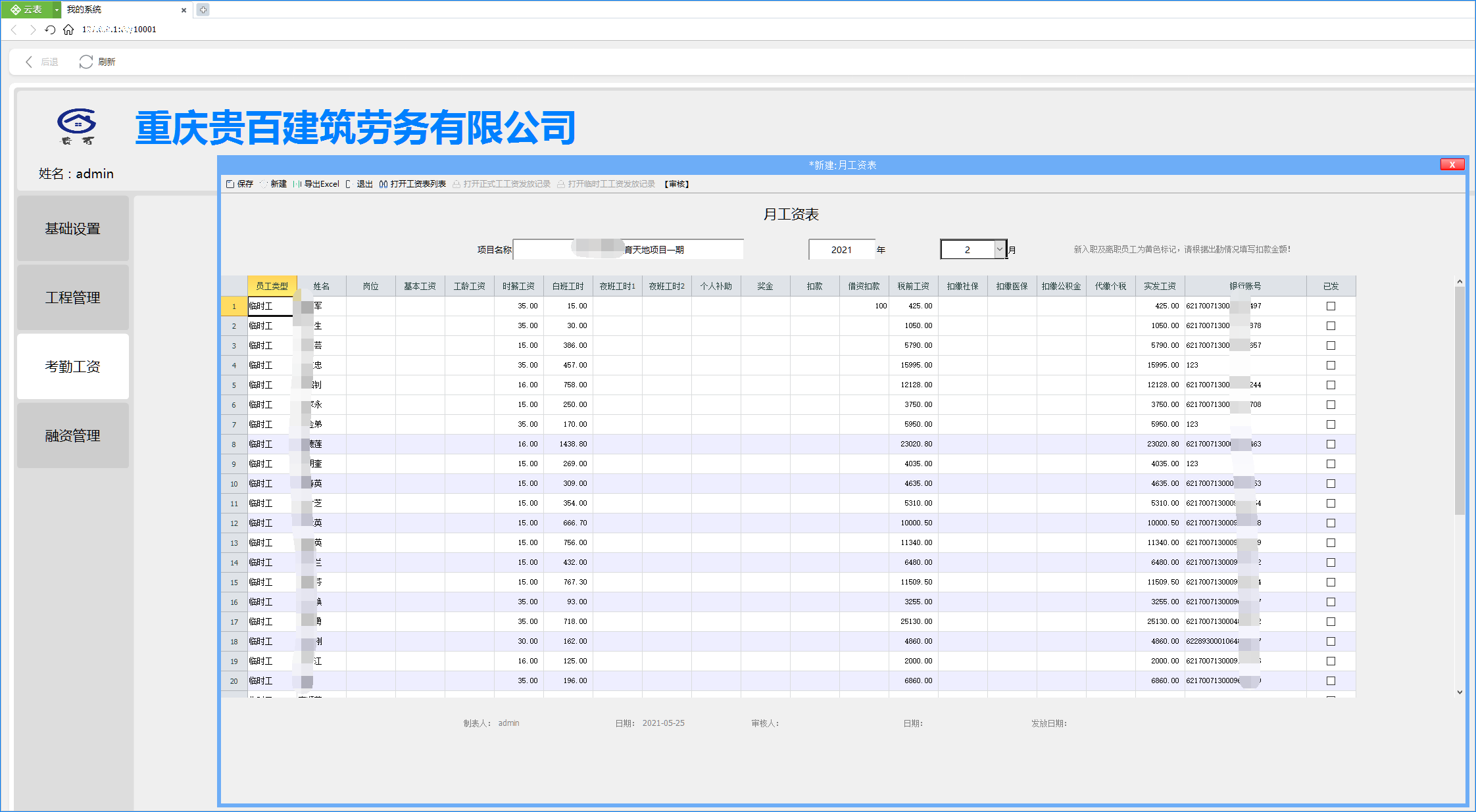1476x812 pixels.
Task: Reload page with browser refresh icon
Action: [50, 30]
